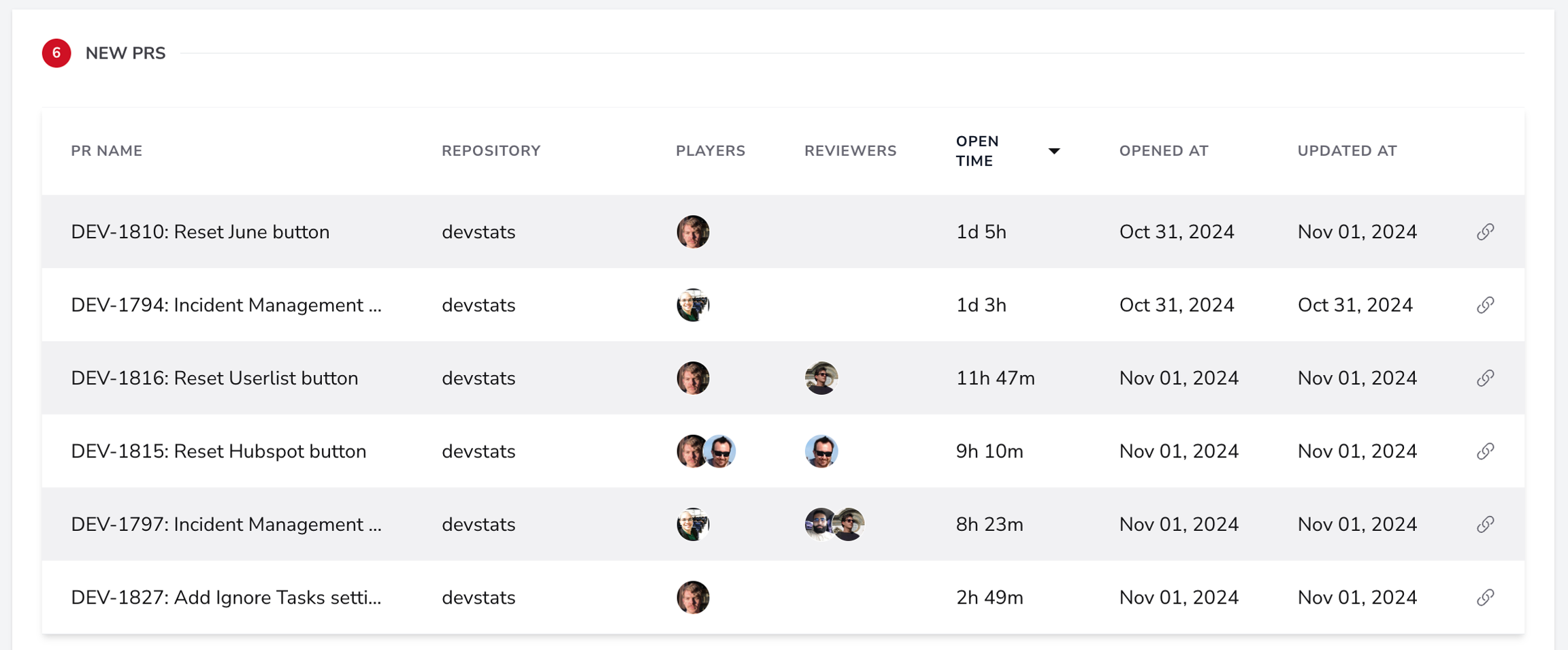1568x650 pixels.
Task: Click link icon for DEV-1816 Reset Userlist
Action: pos(1485,378)
